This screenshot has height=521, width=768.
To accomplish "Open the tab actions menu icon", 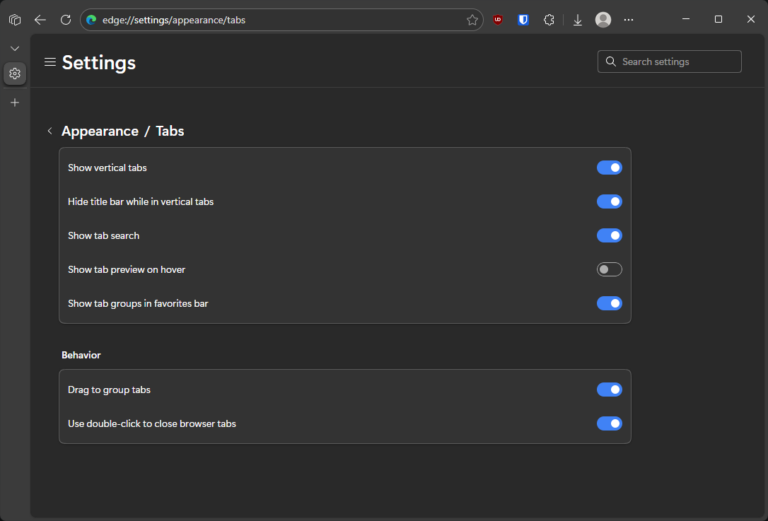I will (15, 20).
